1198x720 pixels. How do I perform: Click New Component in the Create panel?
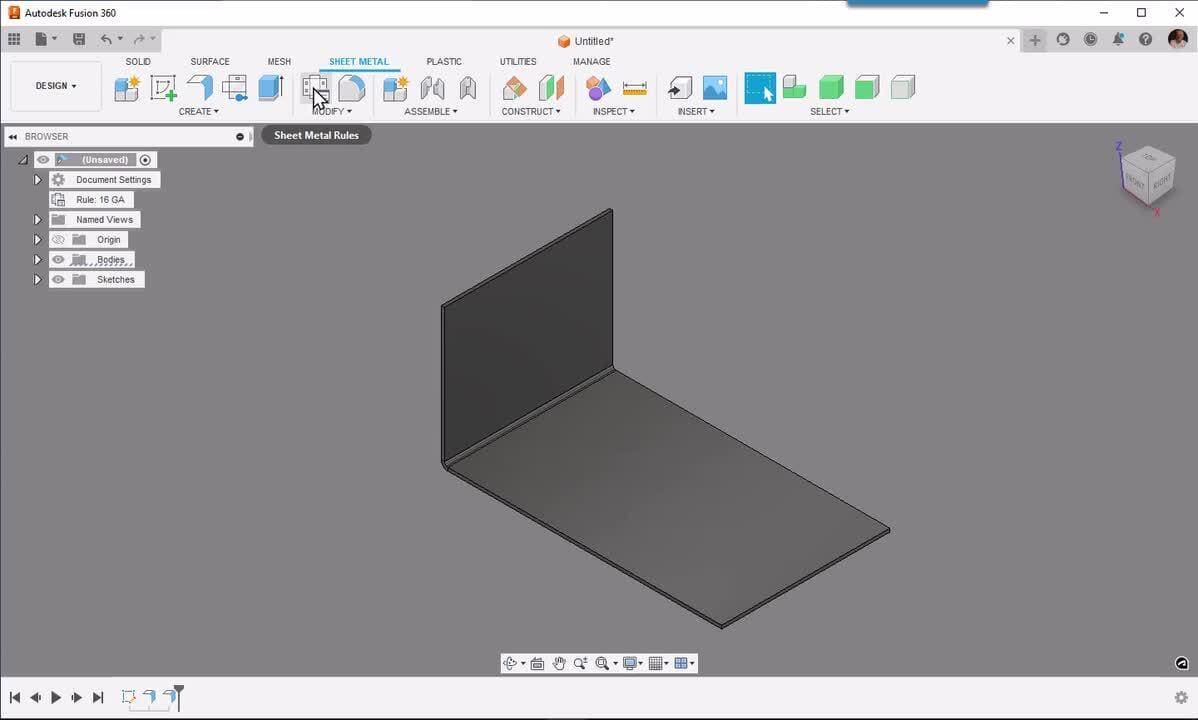[x=127, y=88]
